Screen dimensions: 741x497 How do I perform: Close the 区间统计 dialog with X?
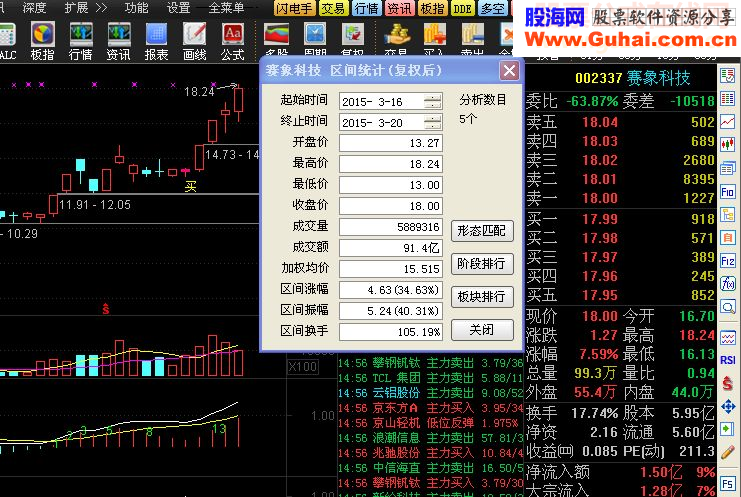pyautogui.click(x=509, y=71)
